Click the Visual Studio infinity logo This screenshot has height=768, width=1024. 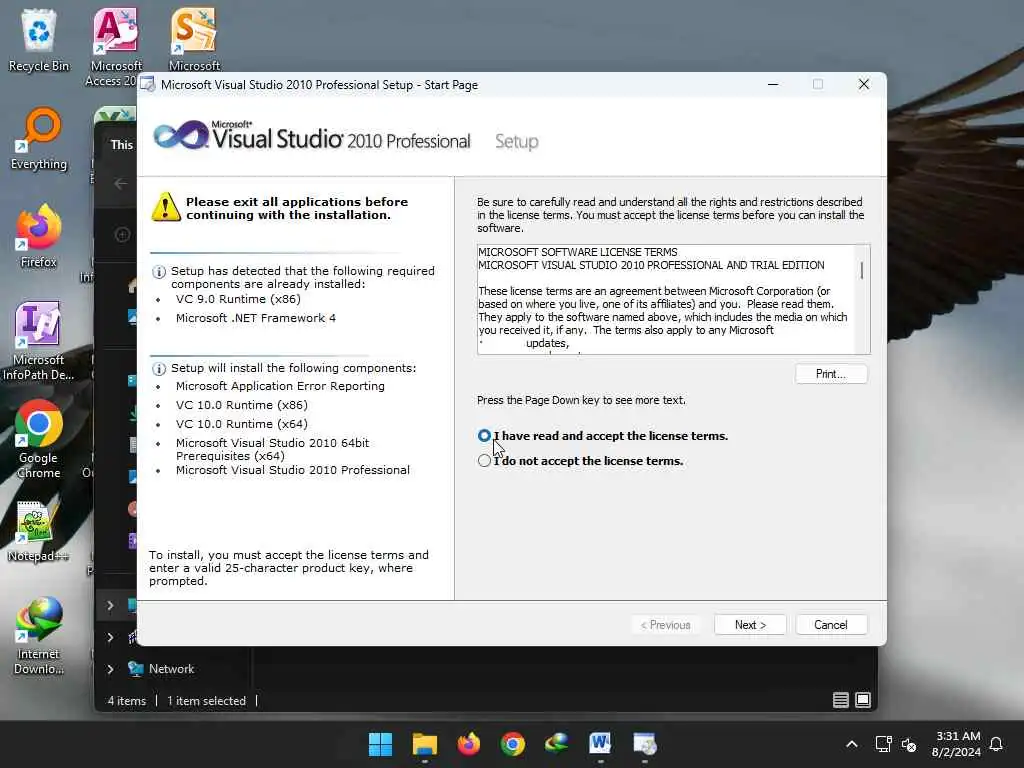(181, 135)
